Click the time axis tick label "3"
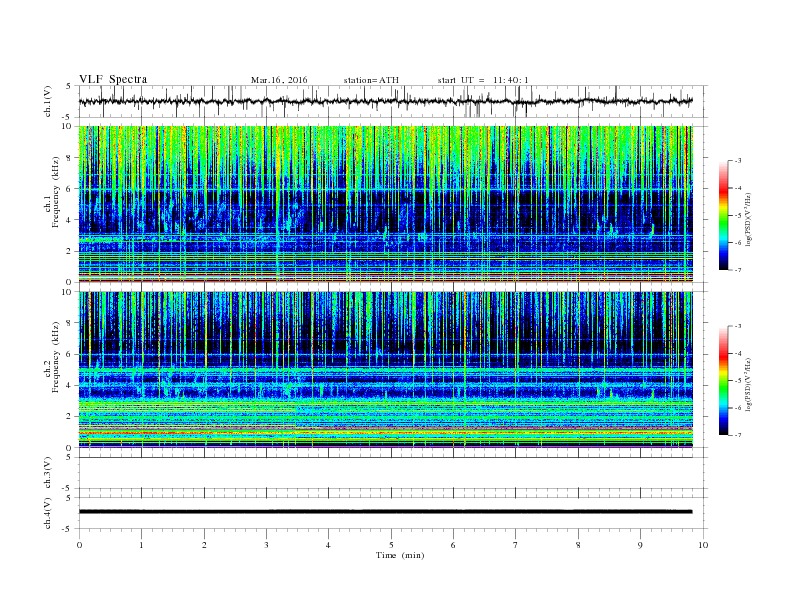This screenshot has height=612, width=792. (266, 545)
